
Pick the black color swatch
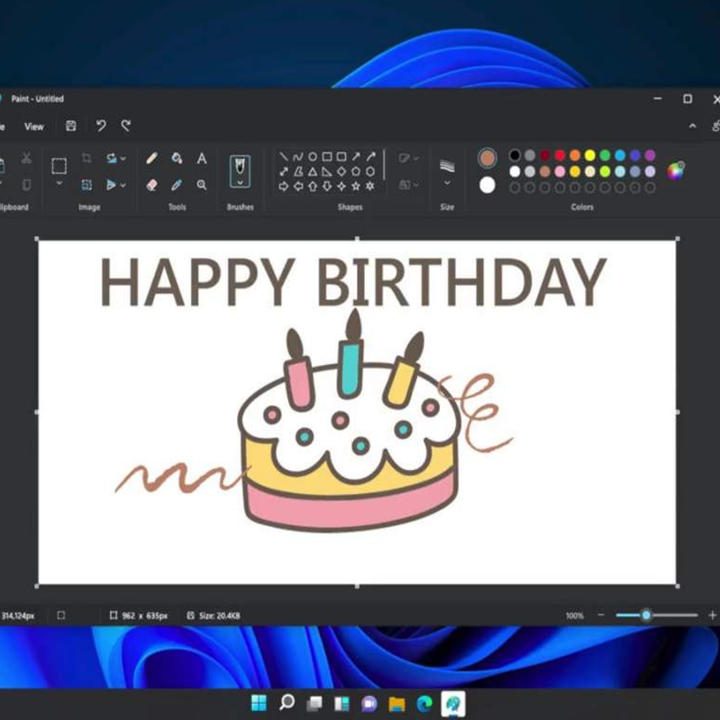coord(515,155)
